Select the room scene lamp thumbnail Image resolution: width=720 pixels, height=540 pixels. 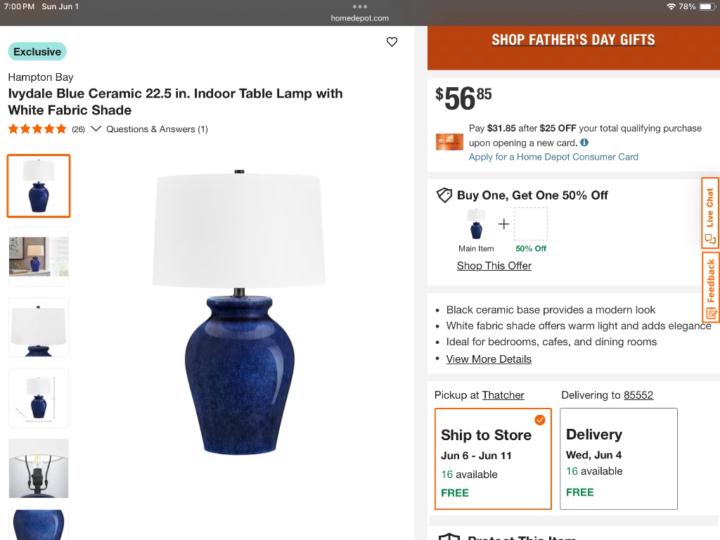pos(39,257)
